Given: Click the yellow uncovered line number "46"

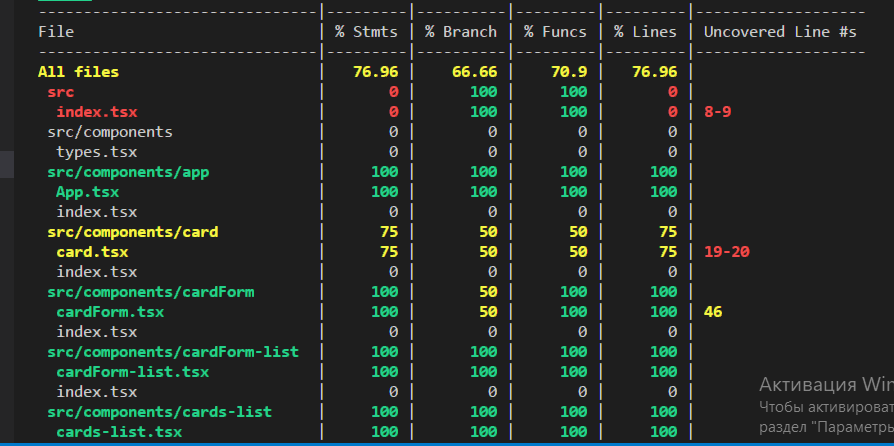Looking at the screenshot, I should pos(713,312).
